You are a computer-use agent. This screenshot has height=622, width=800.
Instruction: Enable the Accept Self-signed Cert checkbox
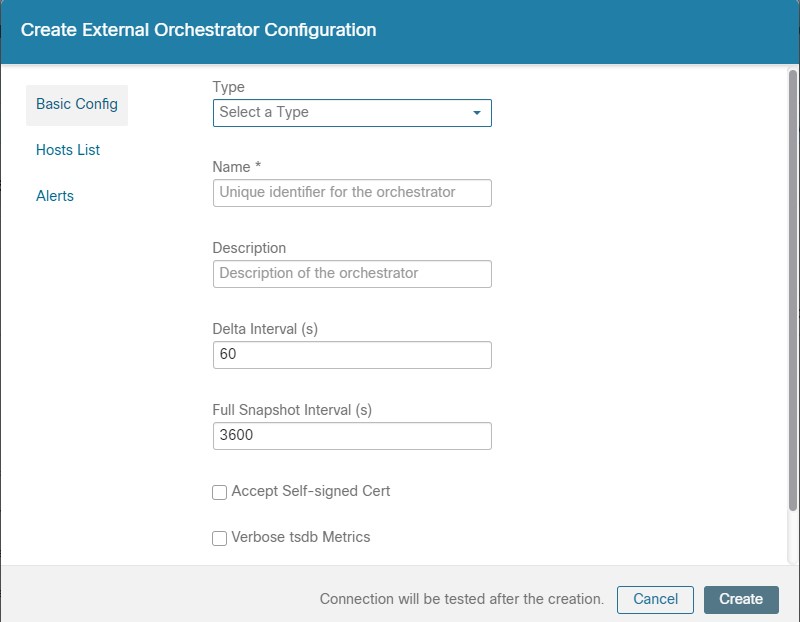[x=219, y=492]
